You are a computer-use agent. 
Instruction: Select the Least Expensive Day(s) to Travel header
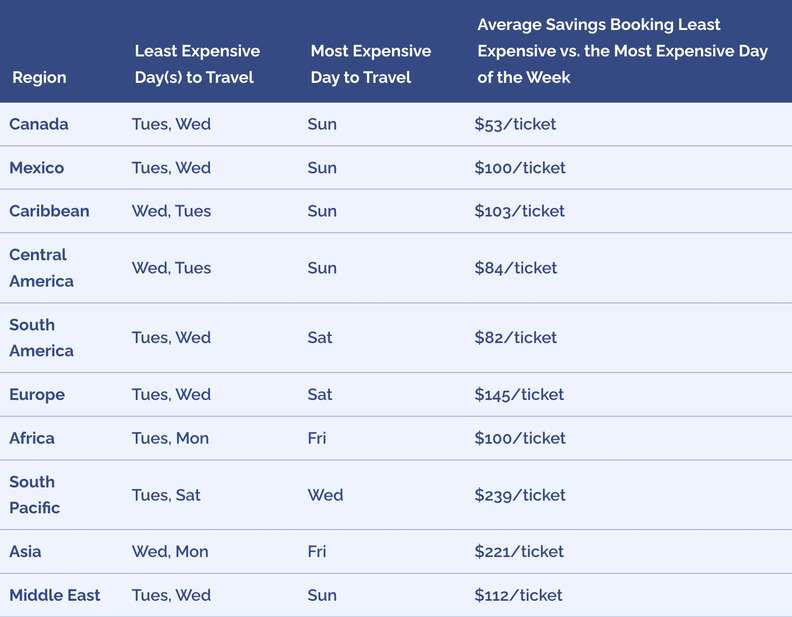click(x=197, y=64)
